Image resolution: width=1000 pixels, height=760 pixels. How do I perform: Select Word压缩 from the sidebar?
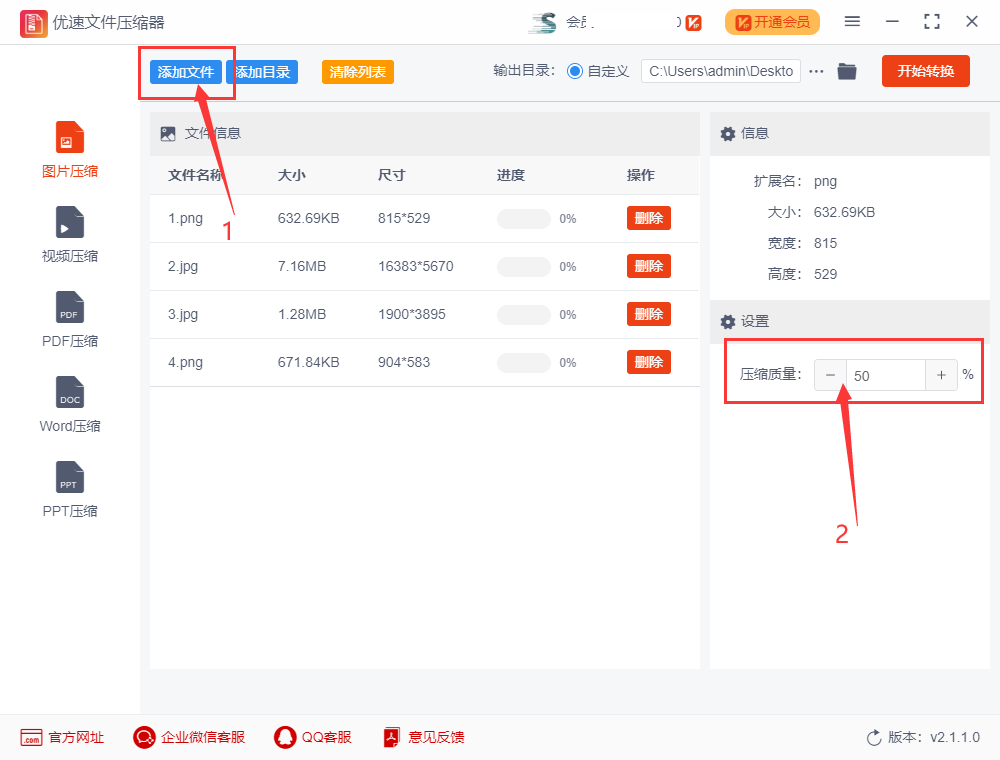click(x=69, y=405)
